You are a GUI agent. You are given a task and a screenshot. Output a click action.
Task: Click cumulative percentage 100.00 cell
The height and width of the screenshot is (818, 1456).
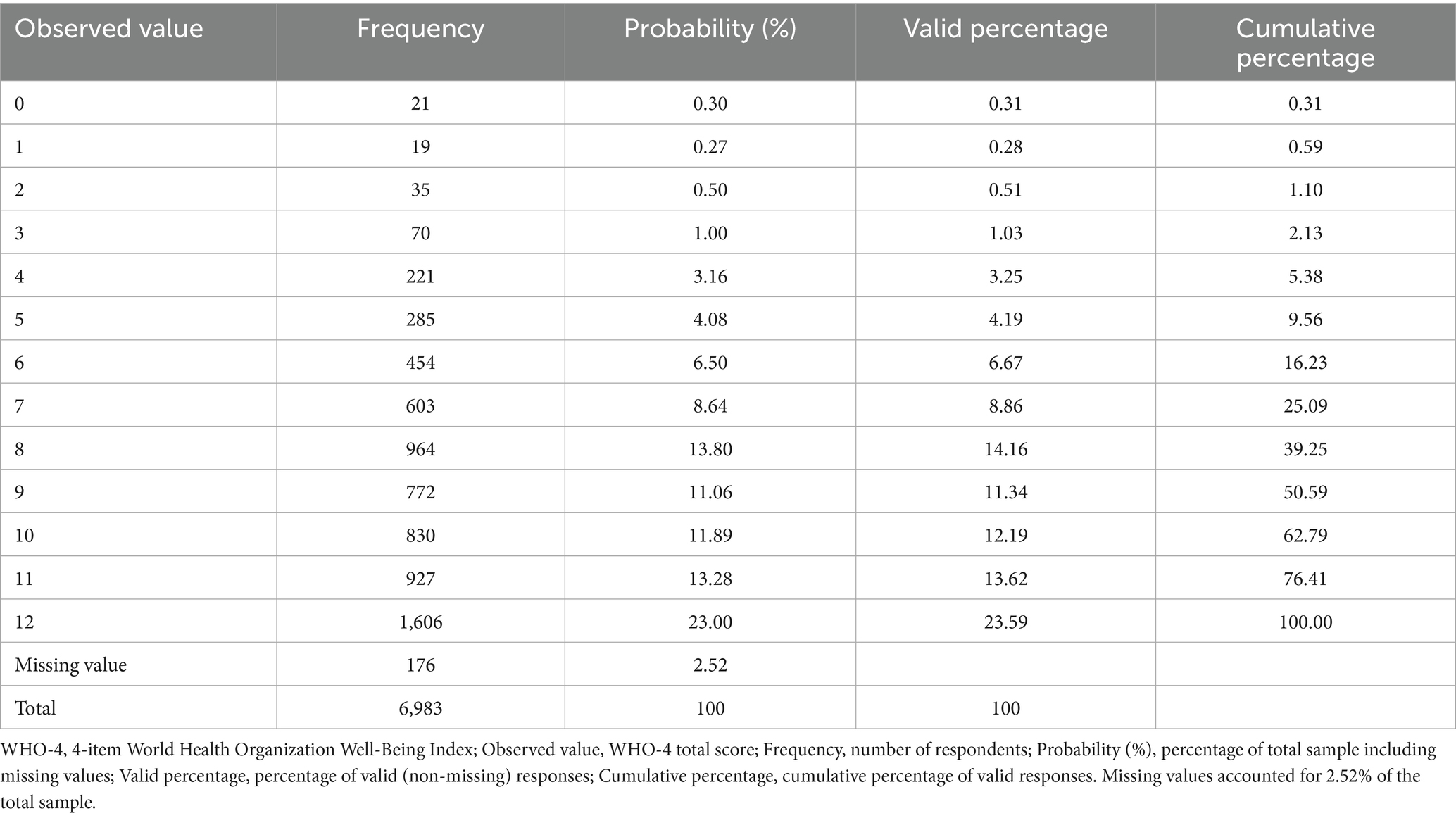[1305, 622]
